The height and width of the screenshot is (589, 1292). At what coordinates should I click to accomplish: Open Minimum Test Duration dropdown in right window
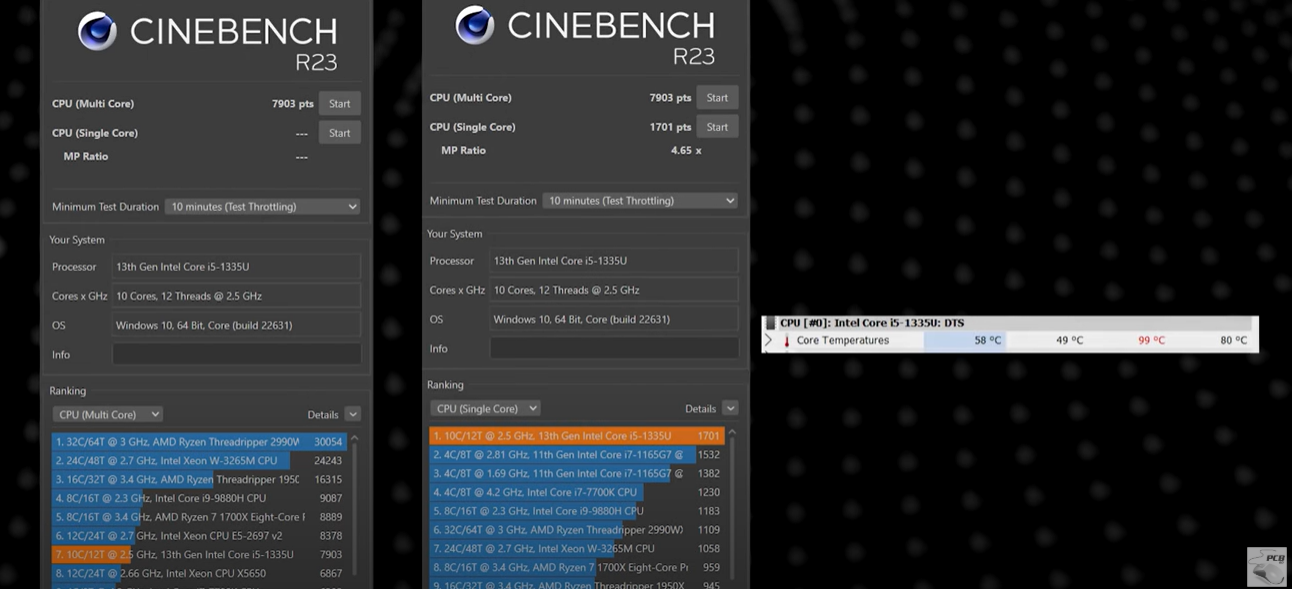pyautogui.click(x=640, y=201)
